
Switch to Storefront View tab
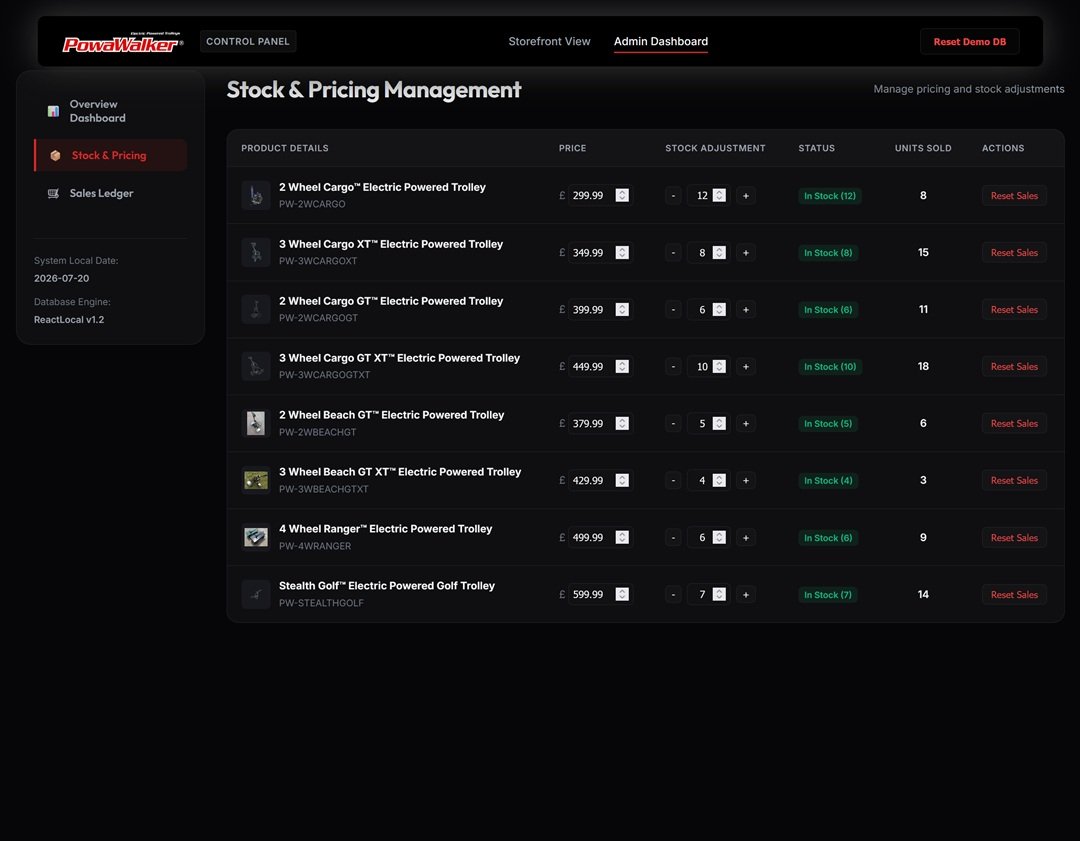549,41
